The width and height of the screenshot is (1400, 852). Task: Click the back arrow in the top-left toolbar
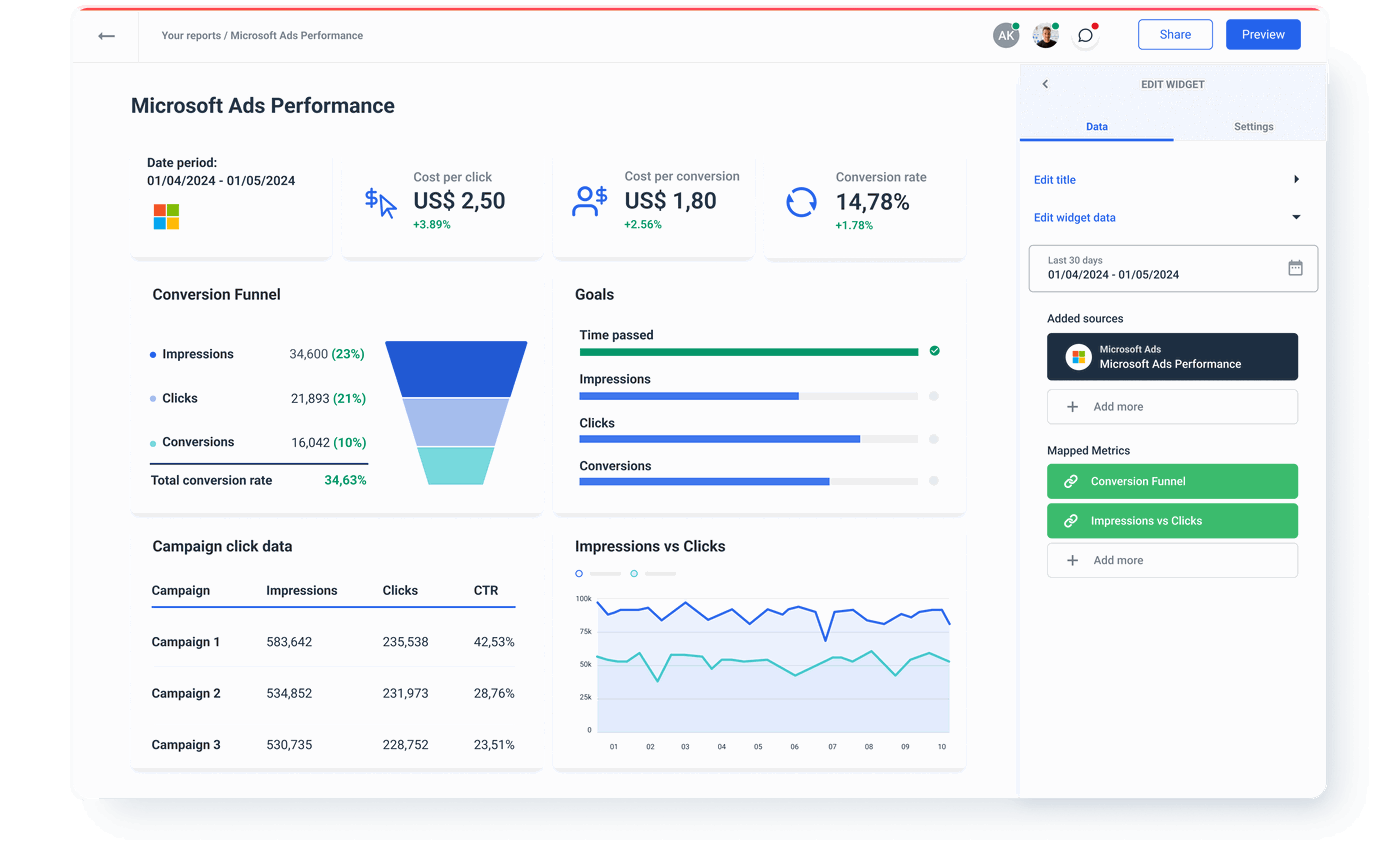click(106, 35)
